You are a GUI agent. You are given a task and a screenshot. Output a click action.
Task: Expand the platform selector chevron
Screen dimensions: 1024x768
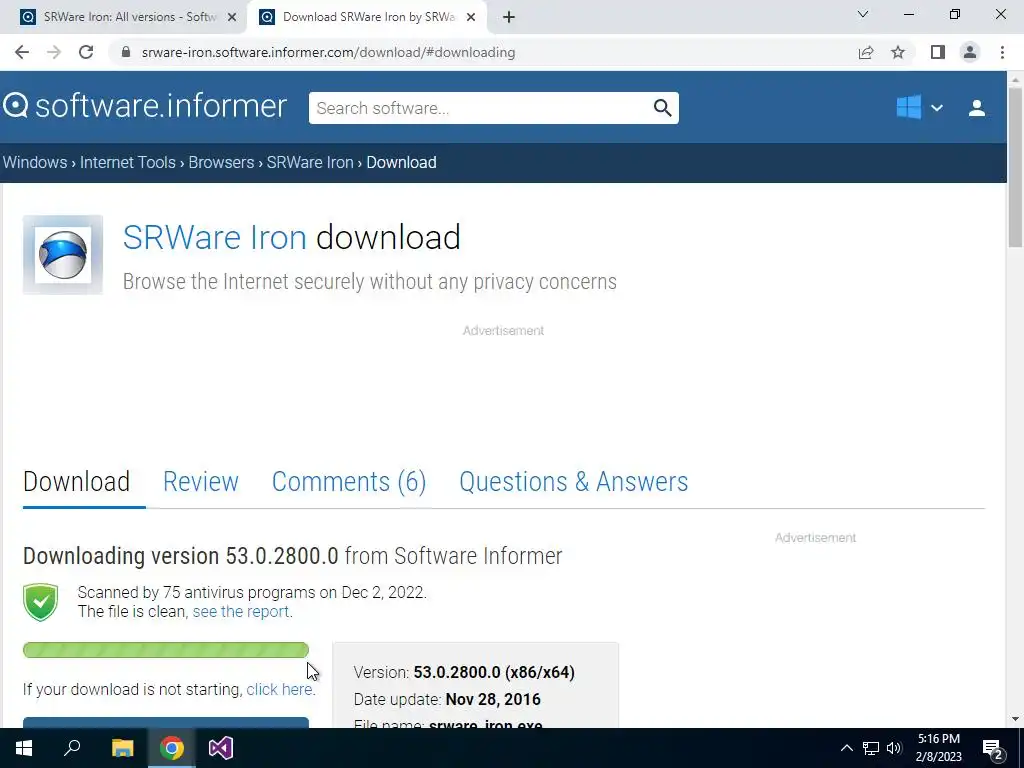pos(936,108)
